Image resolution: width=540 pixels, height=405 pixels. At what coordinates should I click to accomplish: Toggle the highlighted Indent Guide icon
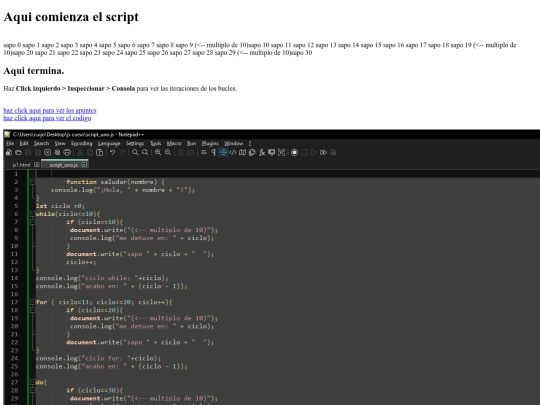(223, 152)
